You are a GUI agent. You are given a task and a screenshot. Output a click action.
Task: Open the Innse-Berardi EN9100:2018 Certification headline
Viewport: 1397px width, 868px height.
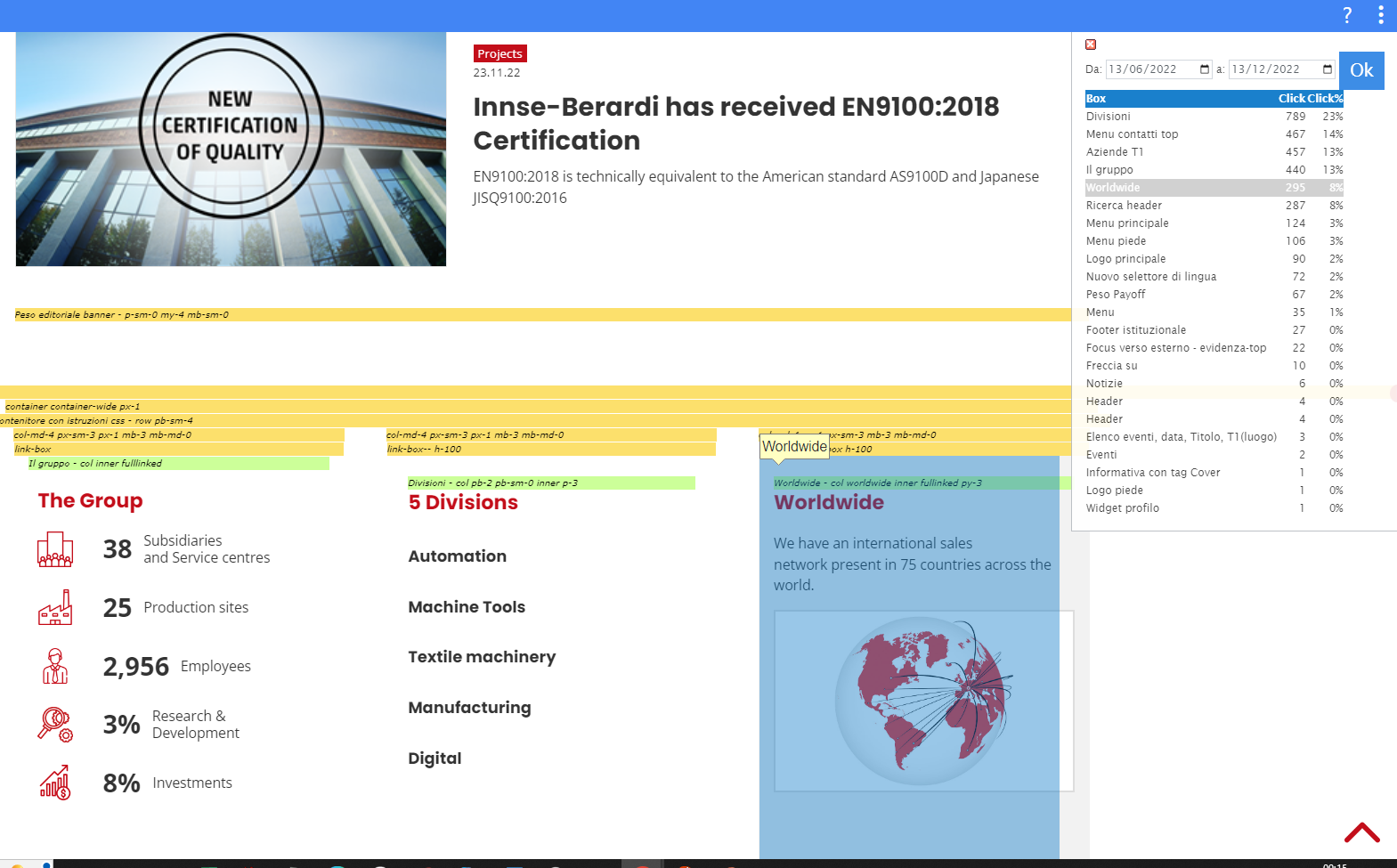[x=735, y=123]
